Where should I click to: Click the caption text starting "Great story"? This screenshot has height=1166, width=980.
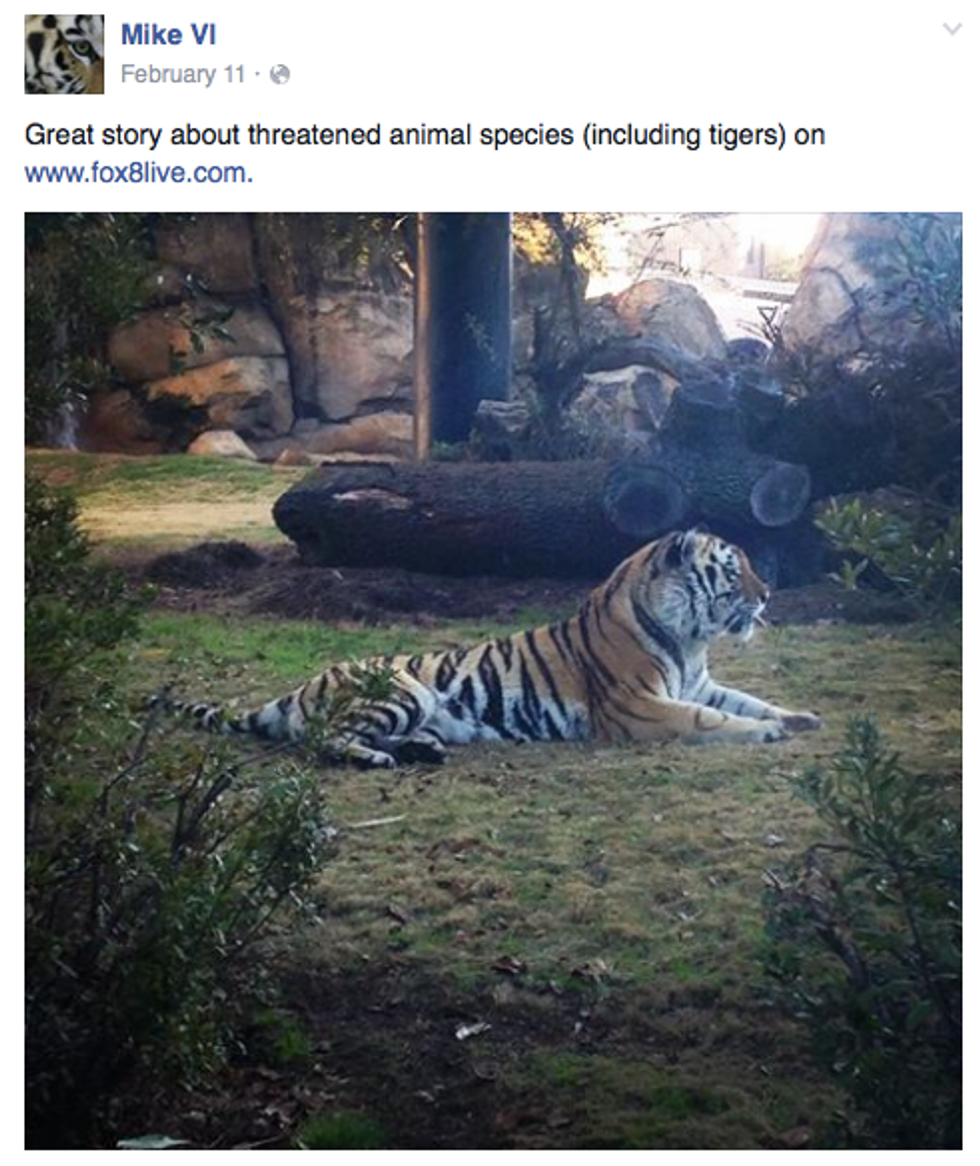coord(424,135)
